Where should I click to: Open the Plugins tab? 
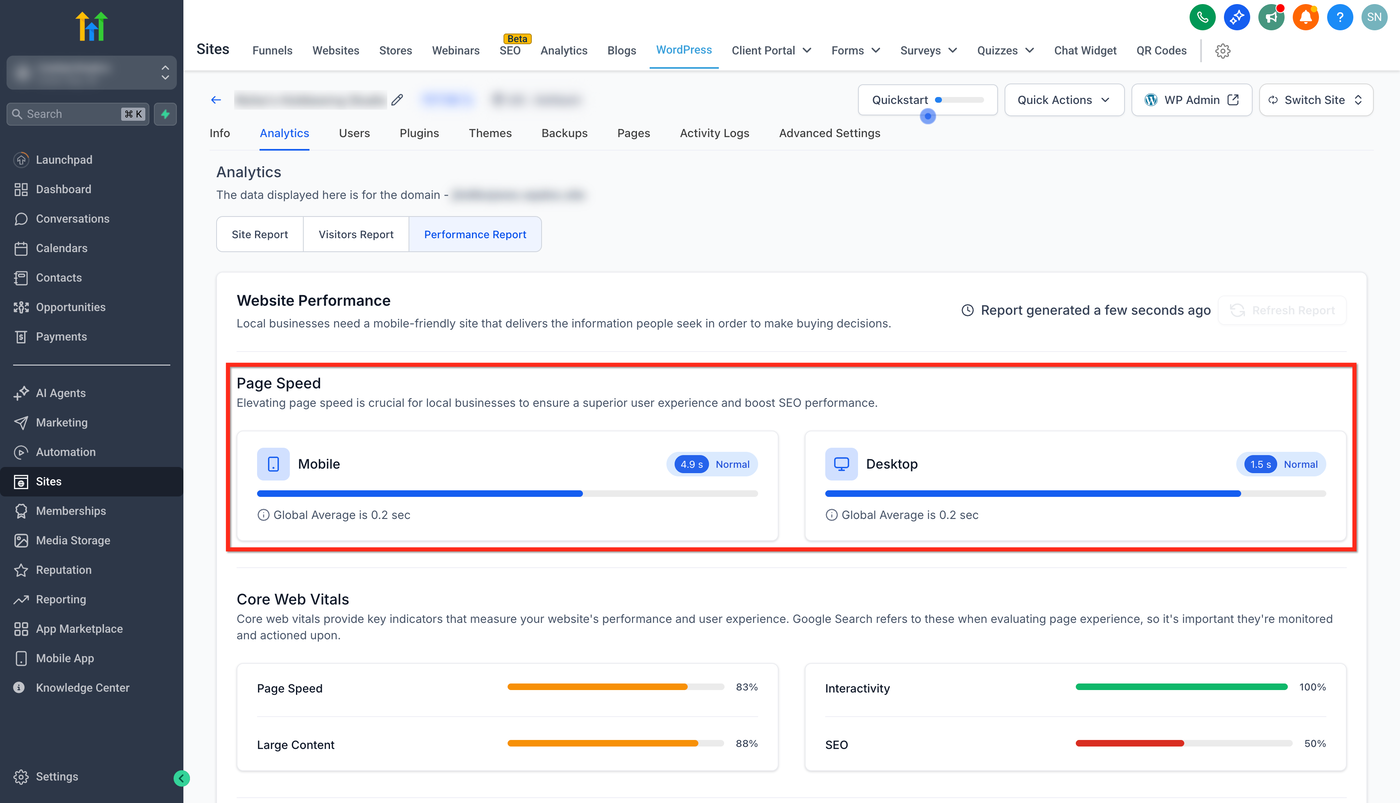click(419, 133)
